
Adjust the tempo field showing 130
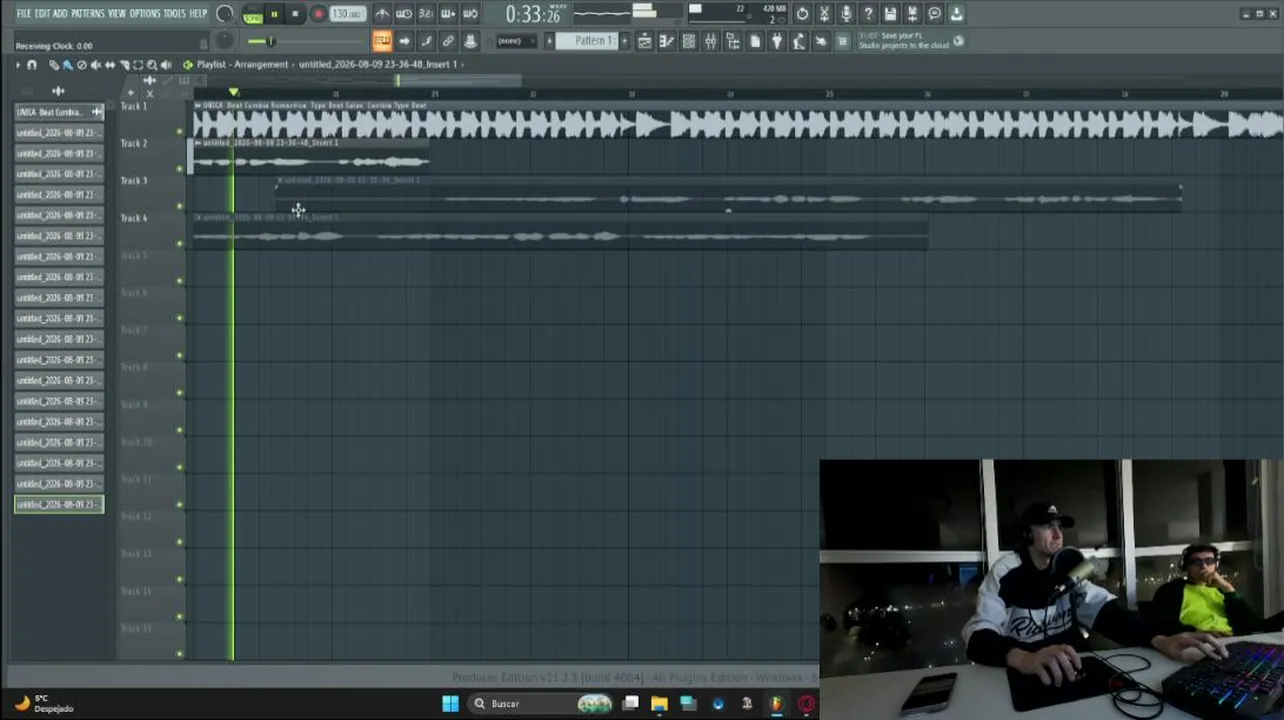click(x=347, y=14)
